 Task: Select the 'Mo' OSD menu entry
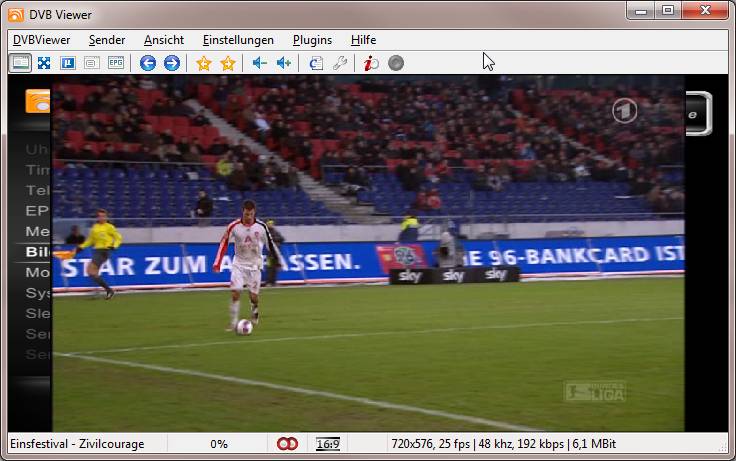(x=38, y=272)
